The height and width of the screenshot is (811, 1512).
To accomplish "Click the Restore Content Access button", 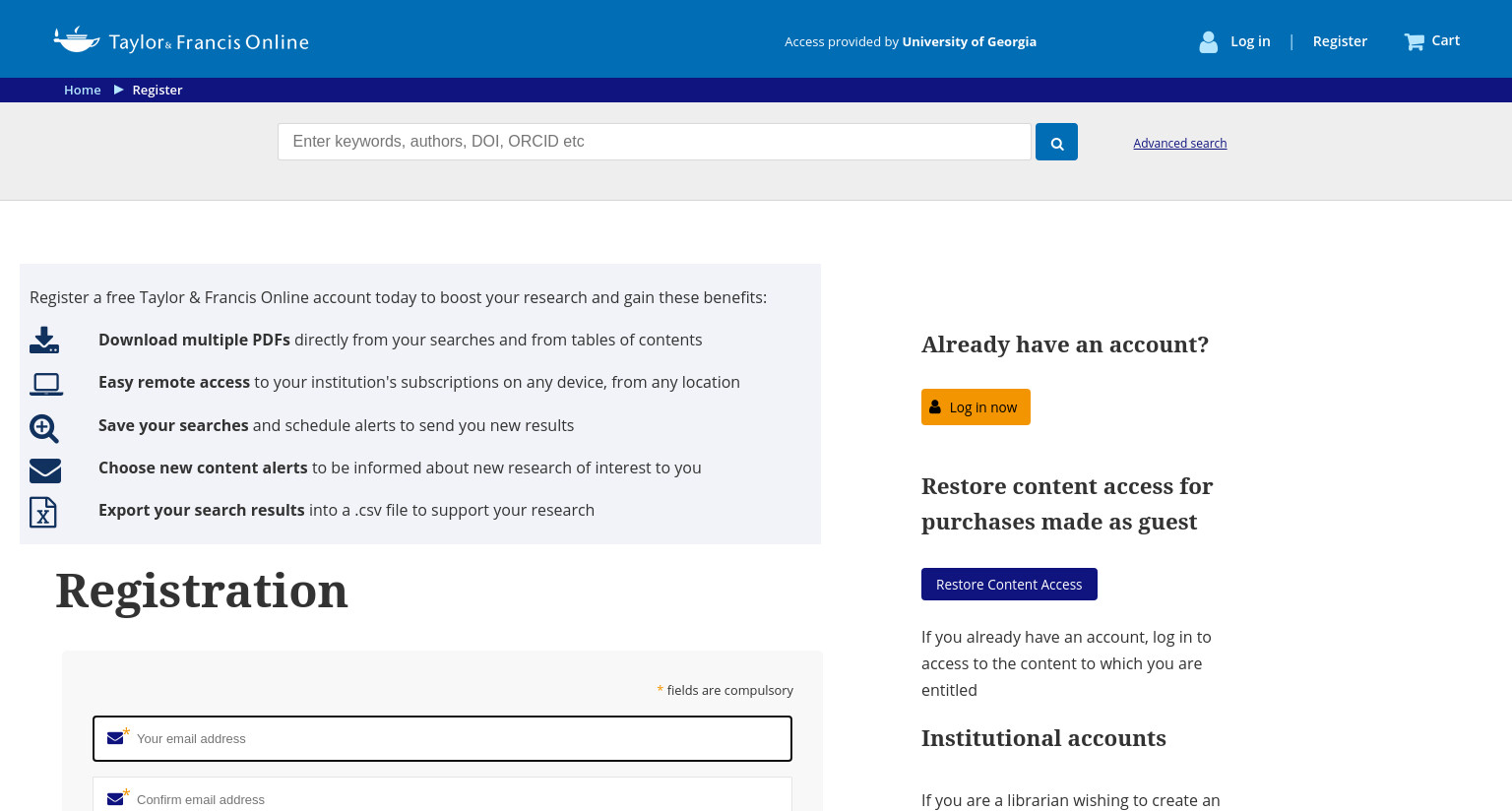I will pyautogui.click(x=1009, y=584).
